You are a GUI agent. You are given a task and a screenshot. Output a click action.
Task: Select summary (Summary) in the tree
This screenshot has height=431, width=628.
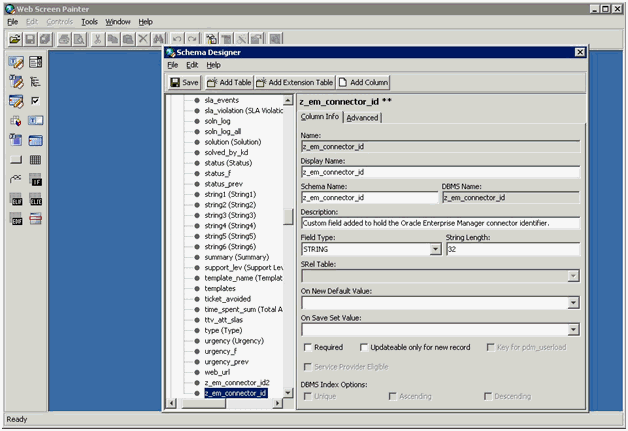point(236,257)
